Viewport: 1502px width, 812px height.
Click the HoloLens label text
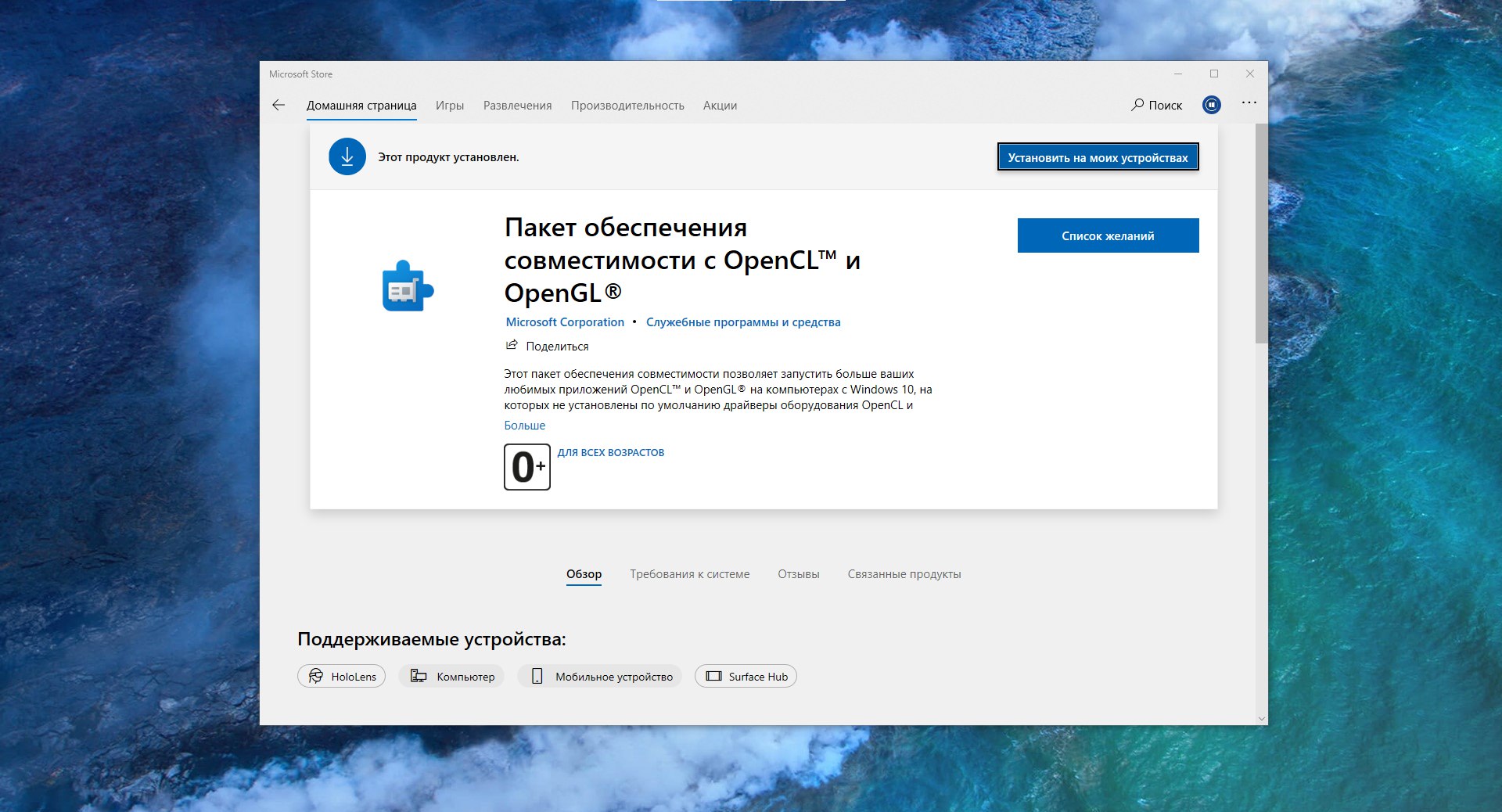coord(354,677)
